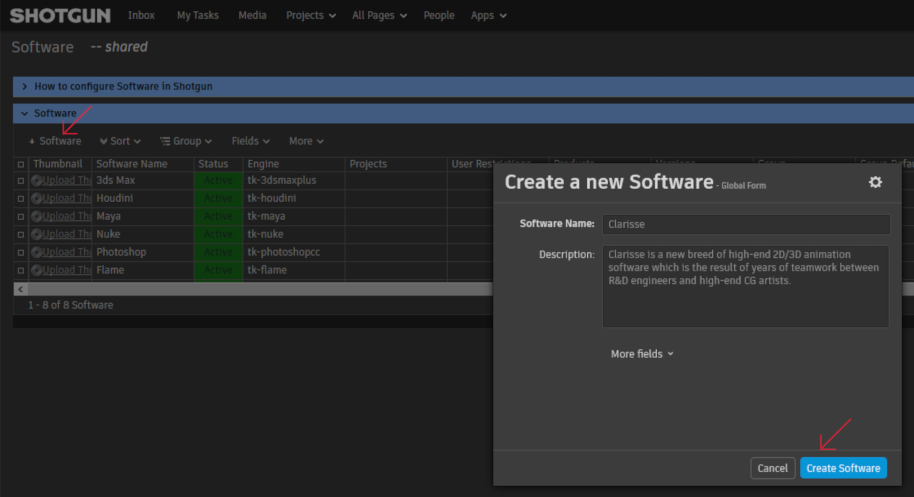
Task: Tick the select-all checkbox in table header
Action: pos(21,164)
